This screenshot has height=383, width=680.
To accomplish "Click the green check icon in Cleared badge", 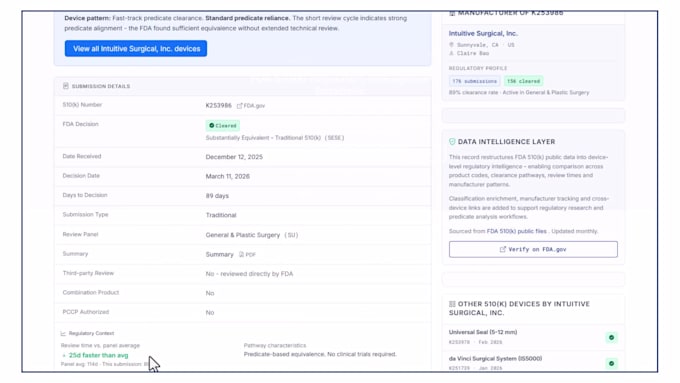I will click(x=212, y=126).
